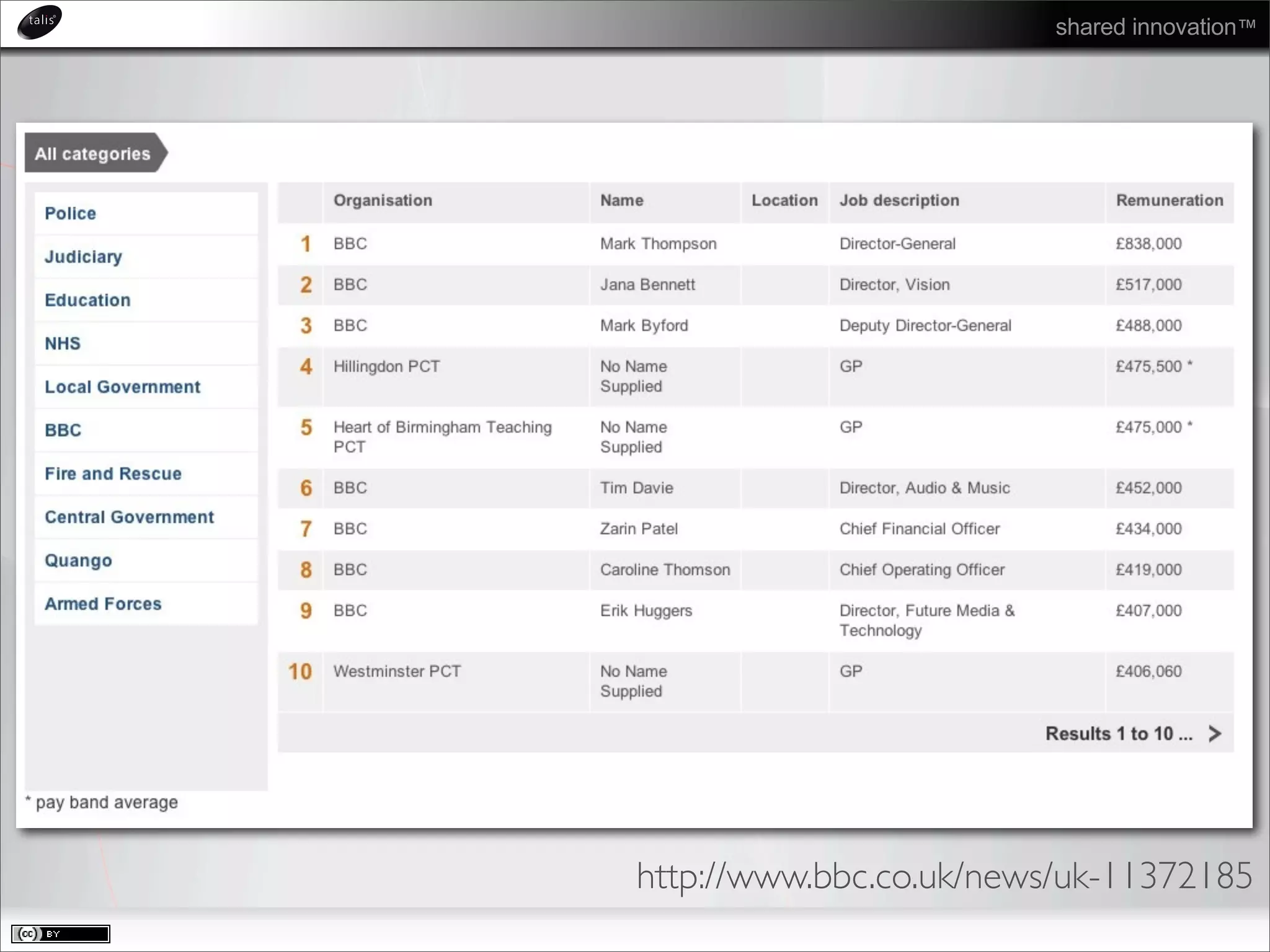Select the Mark Thompson table row
The height and width of the screenshot is (952, 1270).
point(658,244)
